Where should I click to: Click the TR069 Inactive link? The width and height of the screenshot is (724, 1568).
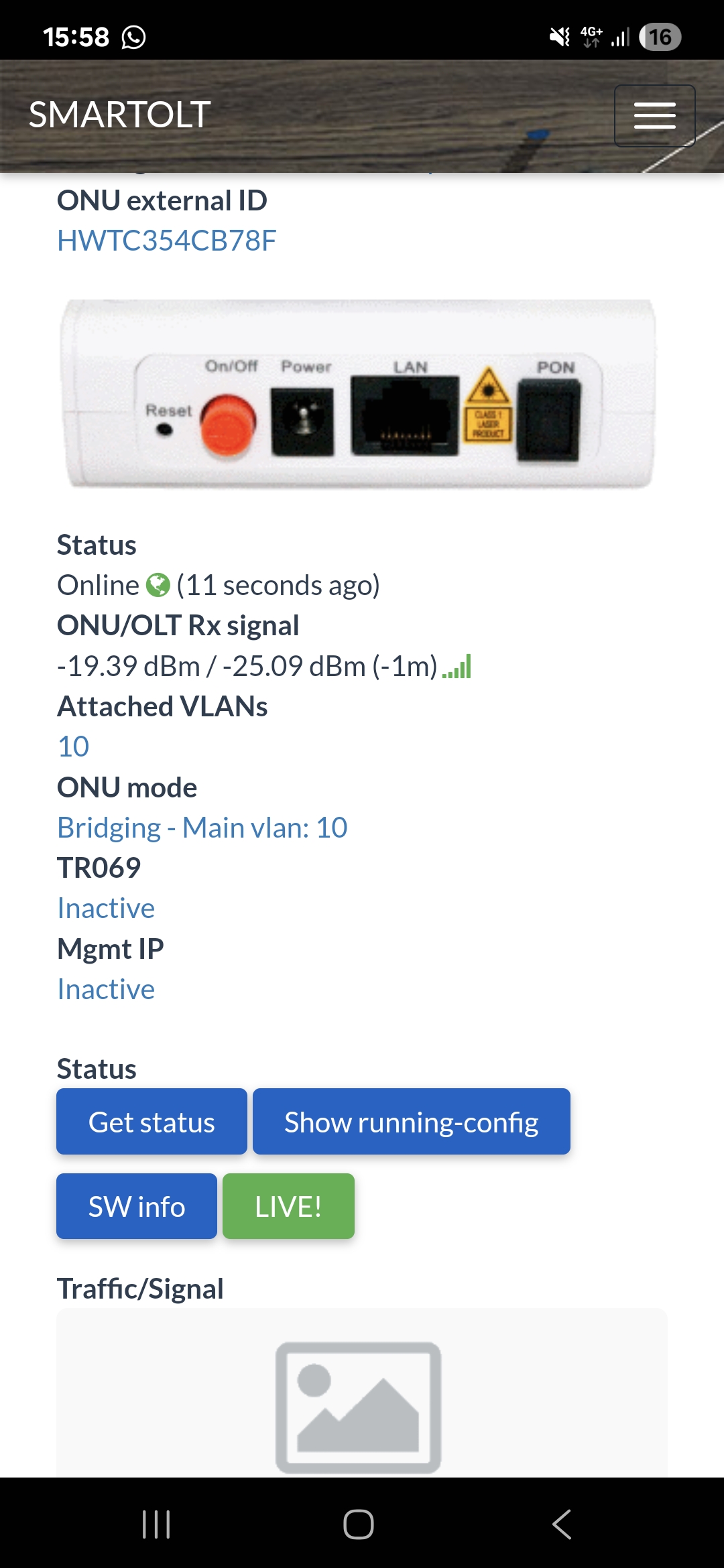[106, 908]
